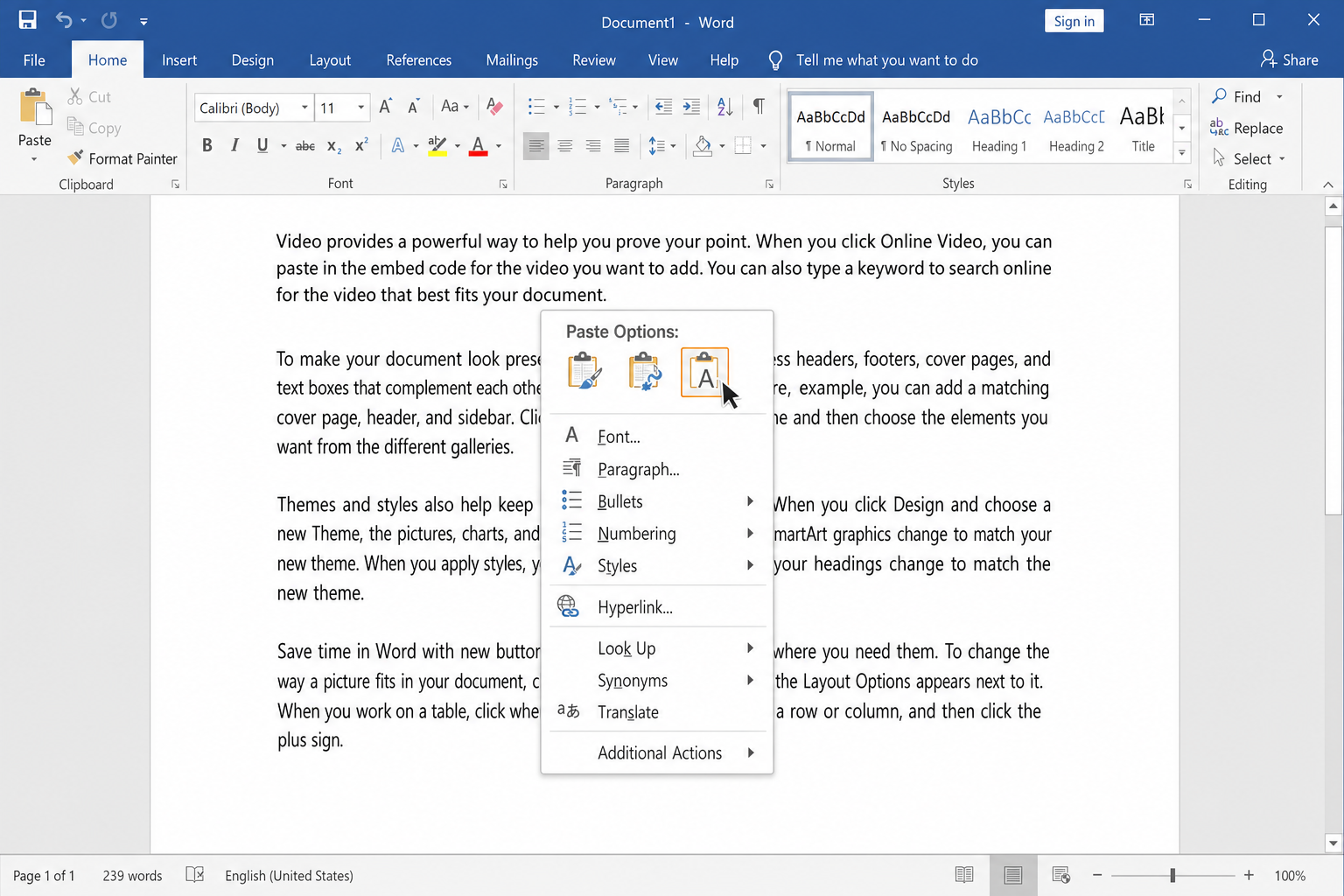Screen dimensions: 1344x896
Task: Paste using Keep Source Formatting icon
Action: 584,371
